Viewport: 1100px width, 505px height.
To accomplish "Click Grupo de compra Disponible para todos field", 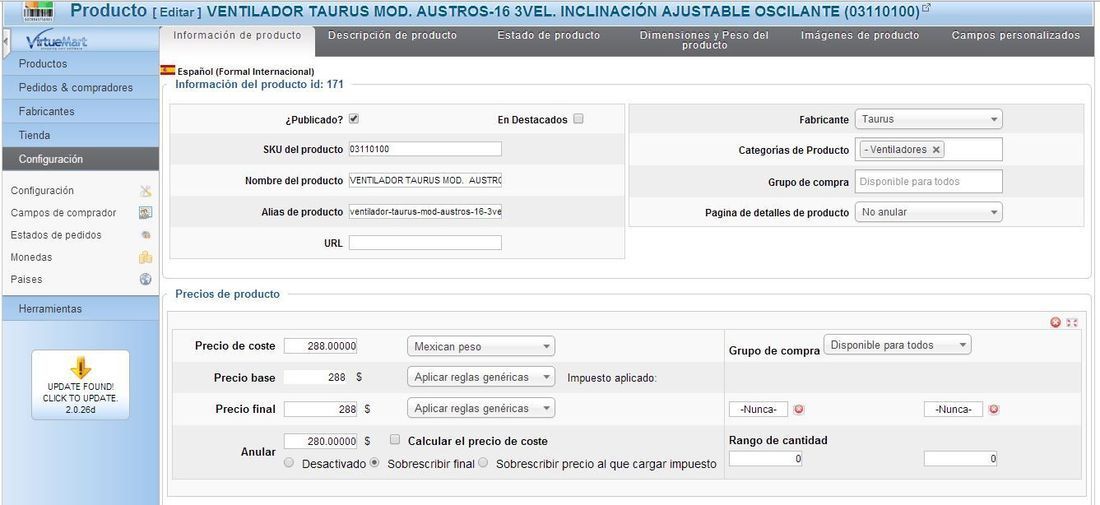I will pos(928,181).
